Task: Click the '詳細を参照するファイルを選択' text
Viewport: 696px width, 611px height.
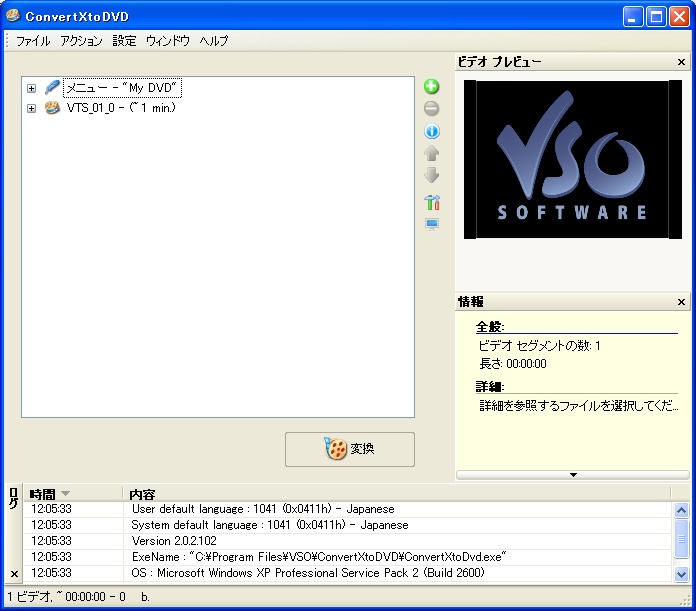Action: point(579,406)
